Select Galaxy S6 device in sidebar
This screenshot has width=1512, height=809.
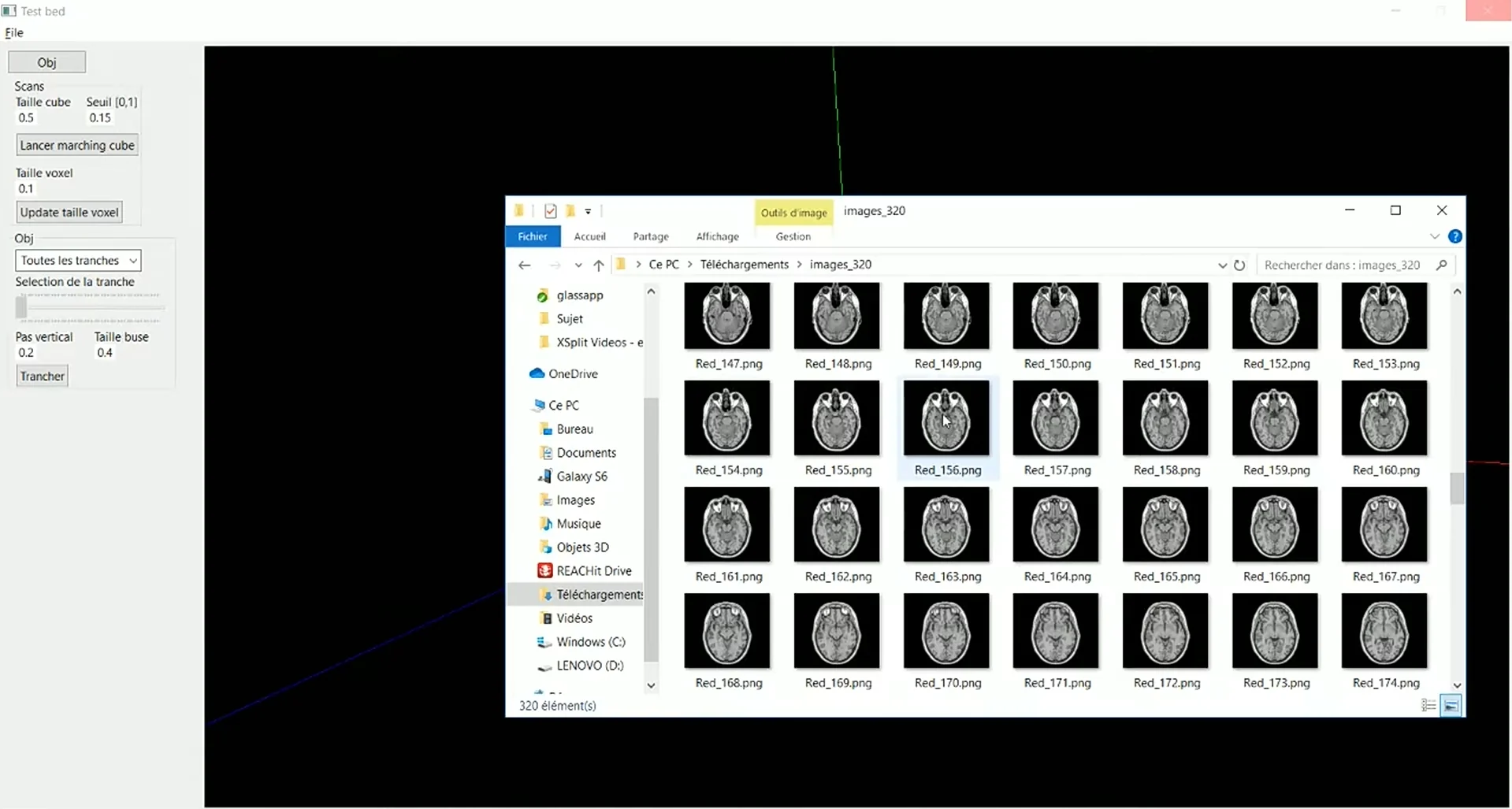pyautogui.click(x=581, y=477)
